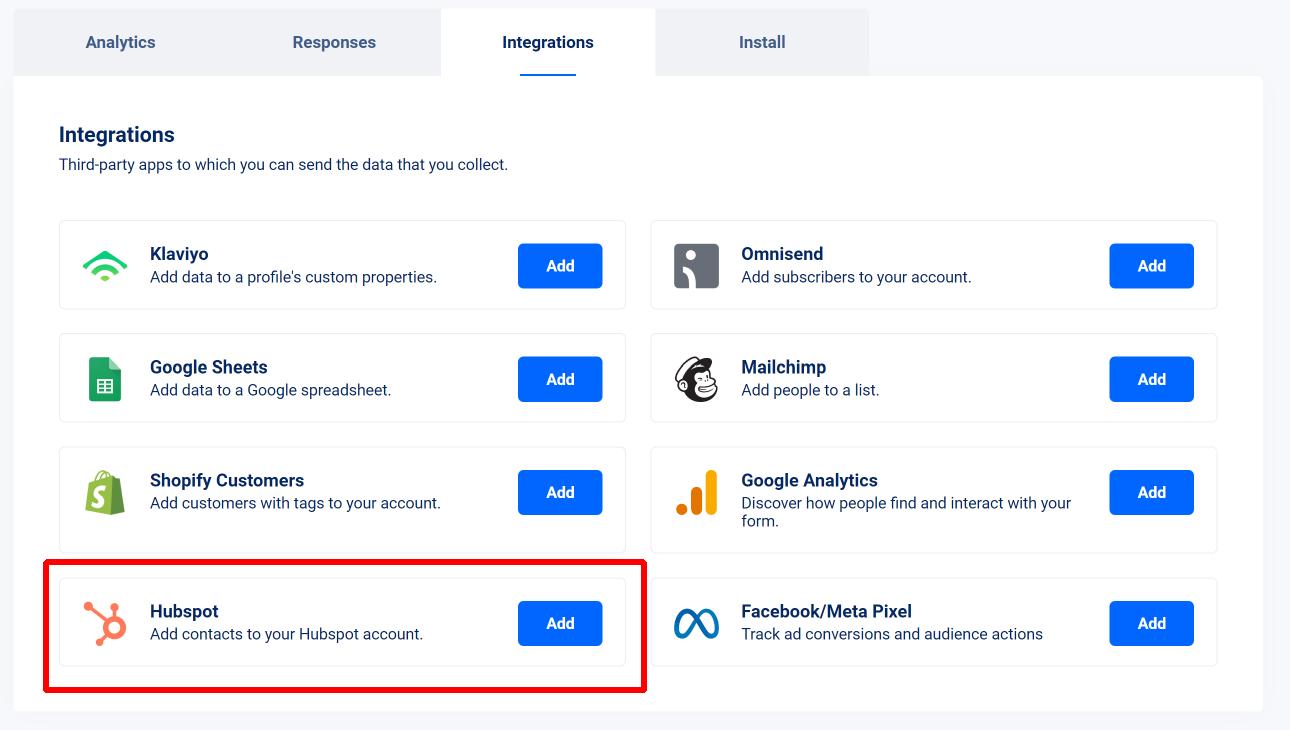Add the Mailchimp integration
Viewport: 1290px width, 730px height.
click(x=1151, y=379)
